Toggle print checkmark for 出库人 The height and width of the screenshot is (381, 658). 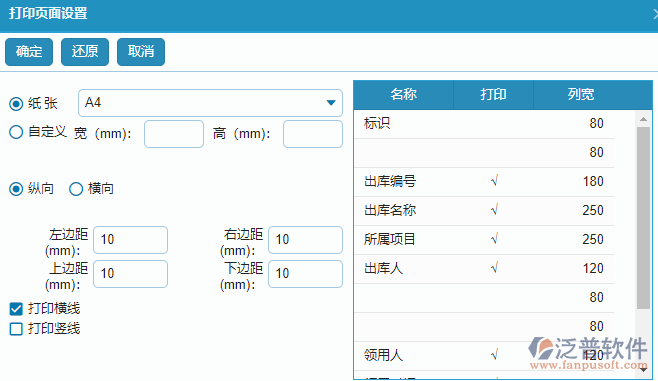click(x=494, y=269)
